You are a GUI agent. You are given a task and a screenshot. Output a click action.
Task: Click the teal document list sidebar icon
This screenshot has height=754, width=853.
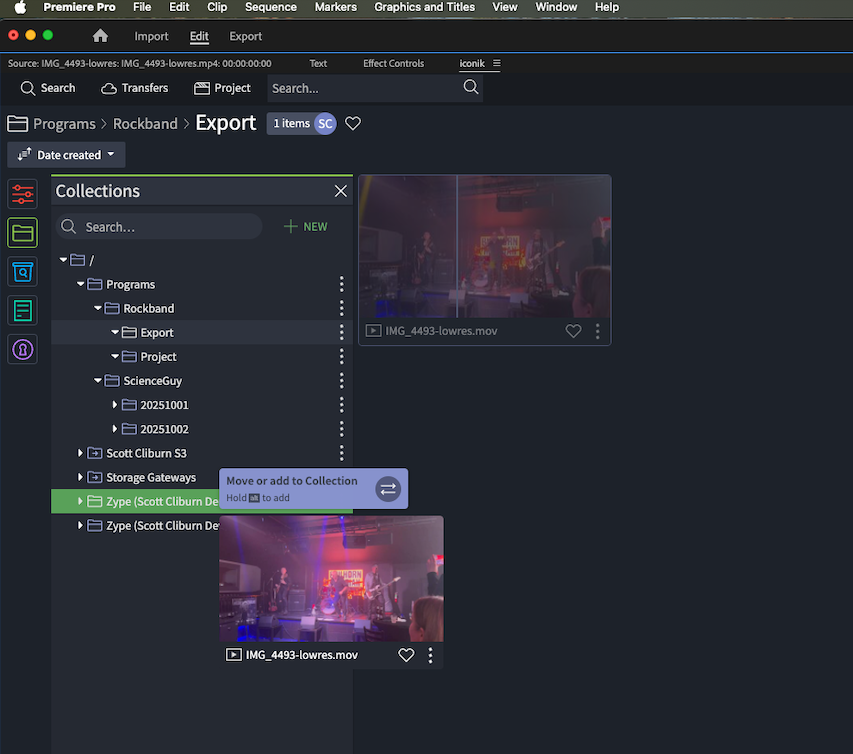(22, 311)
